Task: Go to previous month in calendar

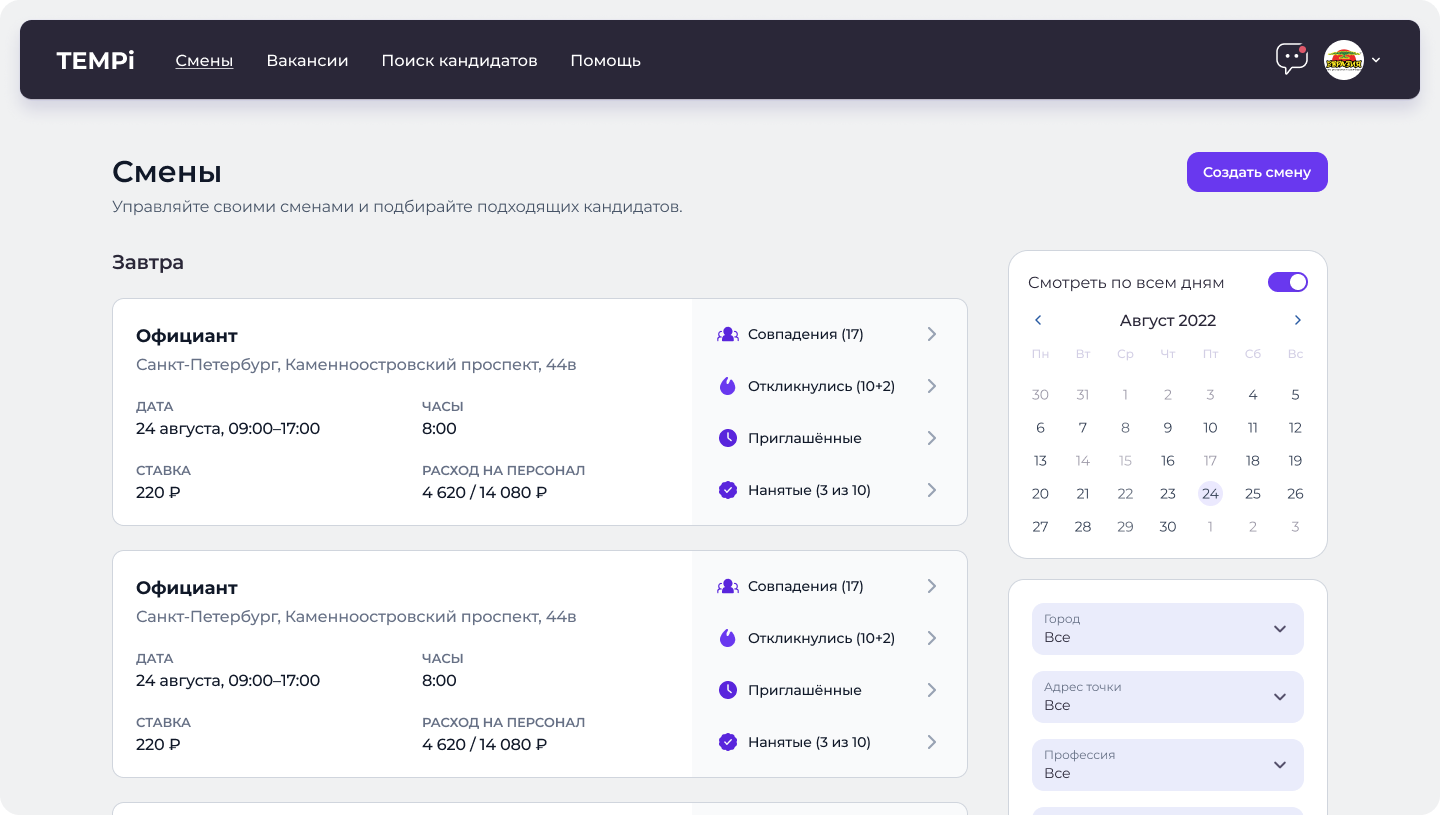Action: 1038,320
